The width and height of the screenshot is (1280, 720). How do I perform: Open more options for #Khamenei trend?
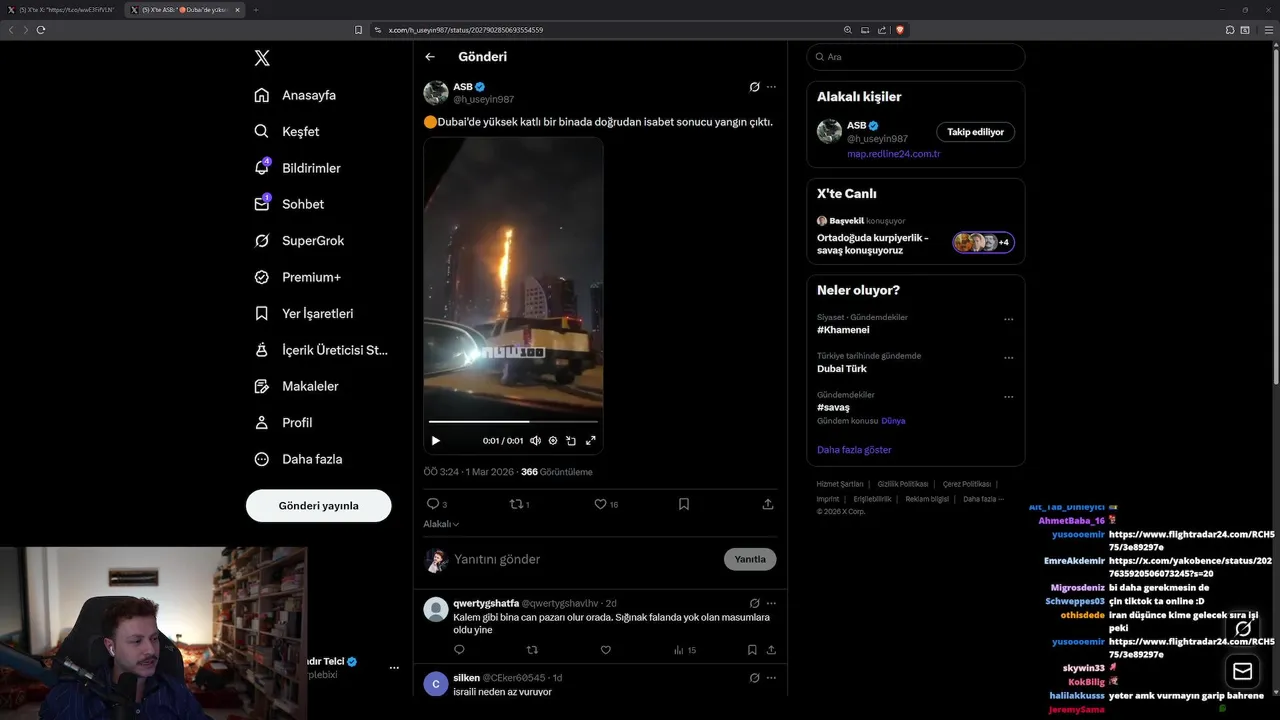click(1008, 320)
